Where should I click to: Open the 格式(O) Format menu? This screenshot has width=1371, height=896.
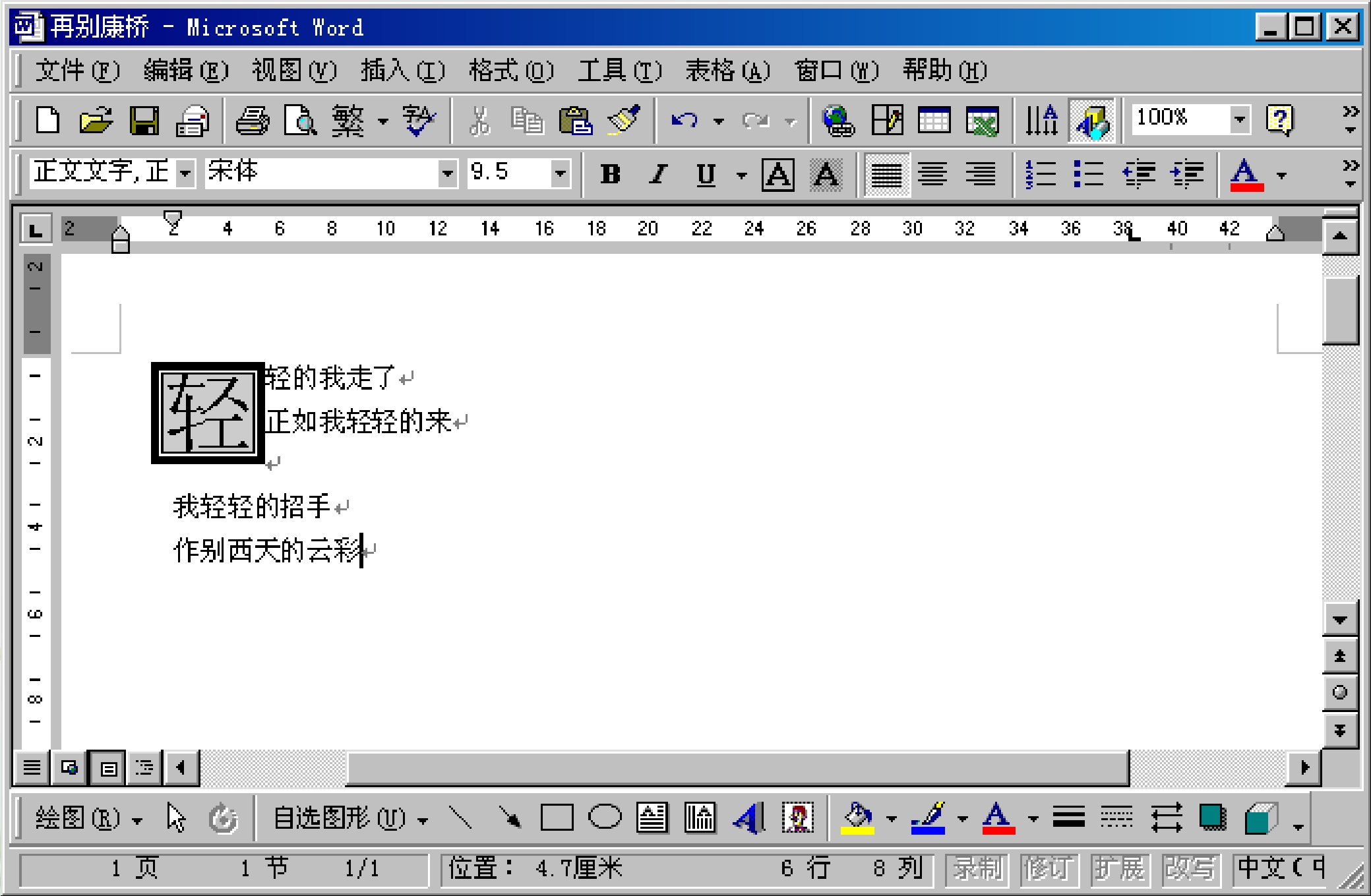tap(511, 70)
